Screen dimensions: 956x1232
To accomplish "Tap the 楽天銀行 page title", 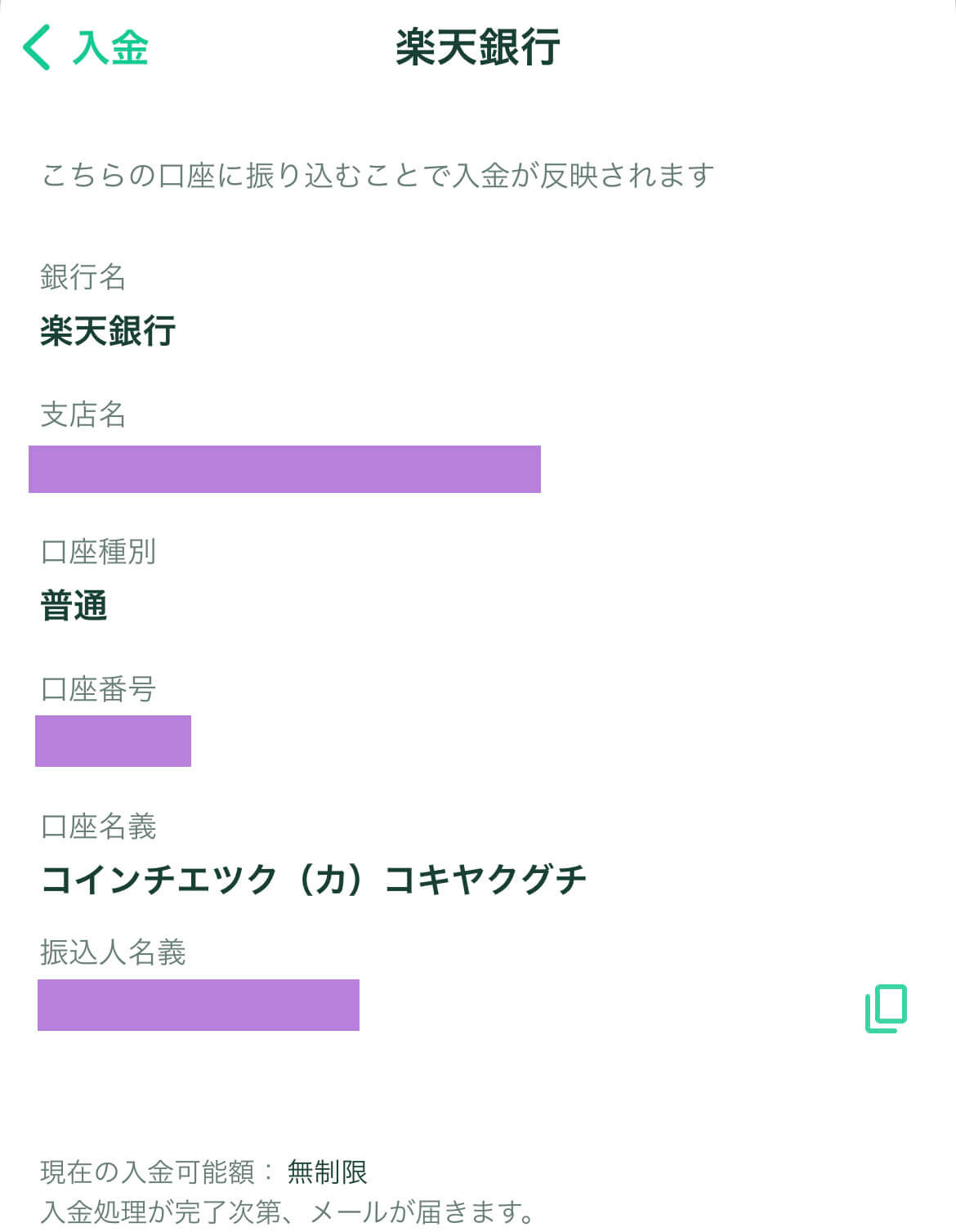I will 478,47.
